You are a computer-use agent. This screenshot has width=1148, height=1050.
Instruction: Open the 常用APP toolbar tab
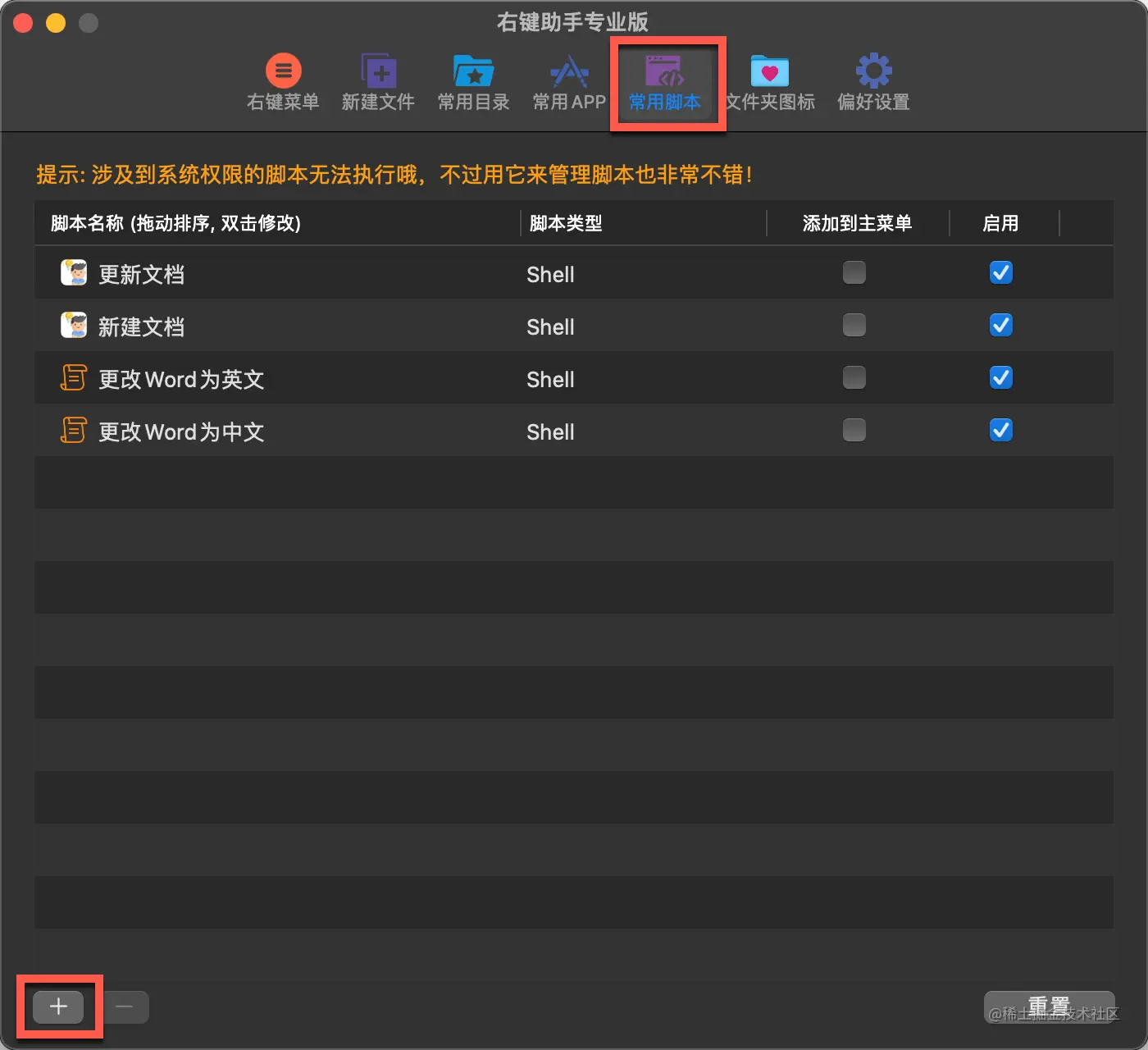tap(569, 82)
